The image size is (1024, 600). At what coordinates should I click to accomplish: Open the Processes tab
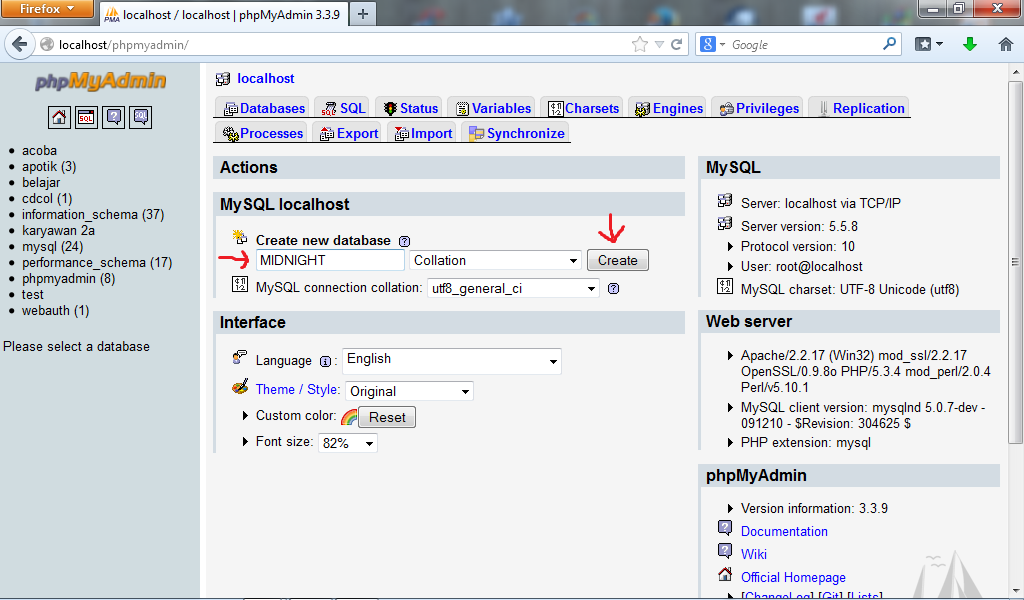263,133
